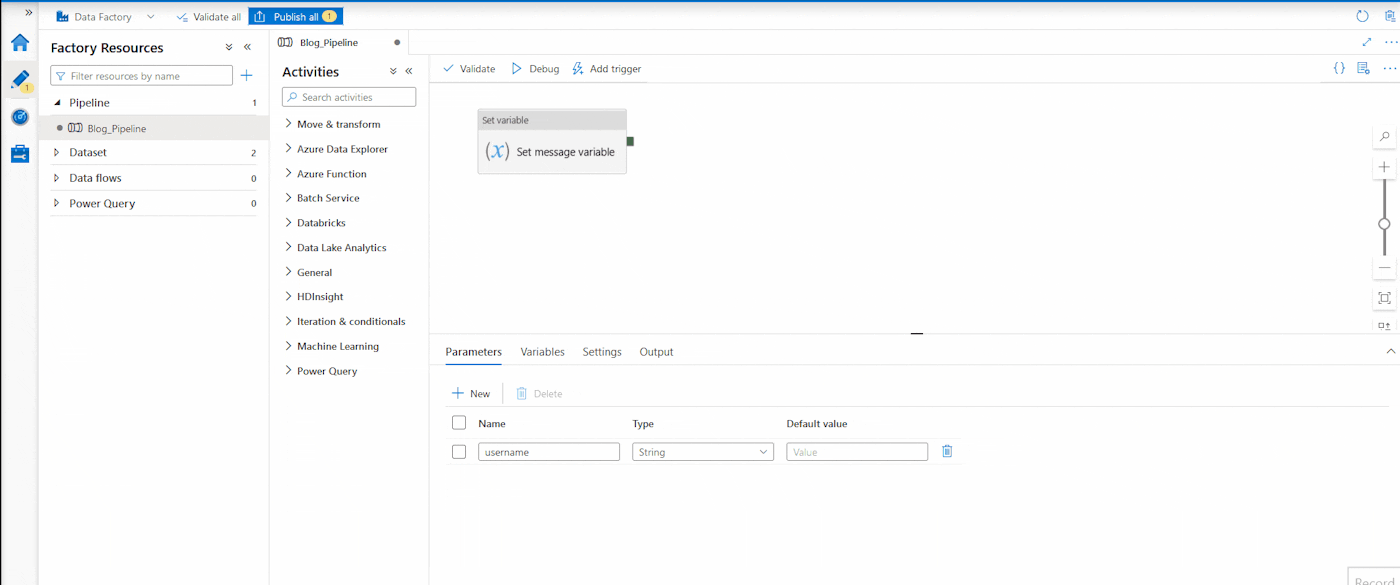Zoom out on the canvas
This screenshot has height=585, width=1400.
point(1385,267)
